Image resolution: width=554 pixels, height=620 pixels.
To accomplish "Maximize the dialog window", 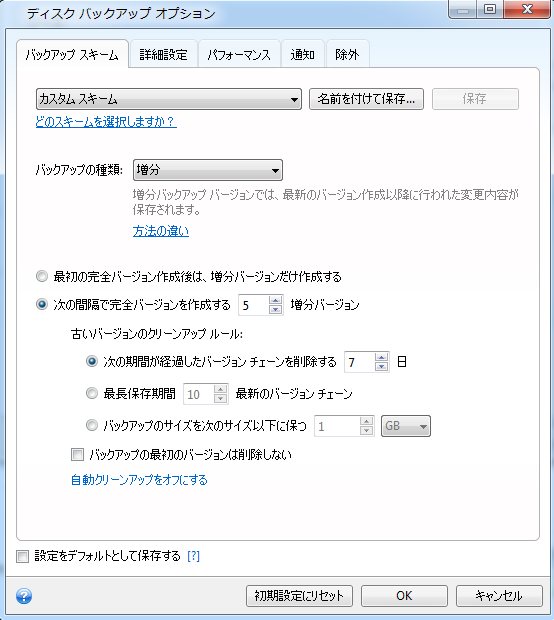I will click(490, 9).
